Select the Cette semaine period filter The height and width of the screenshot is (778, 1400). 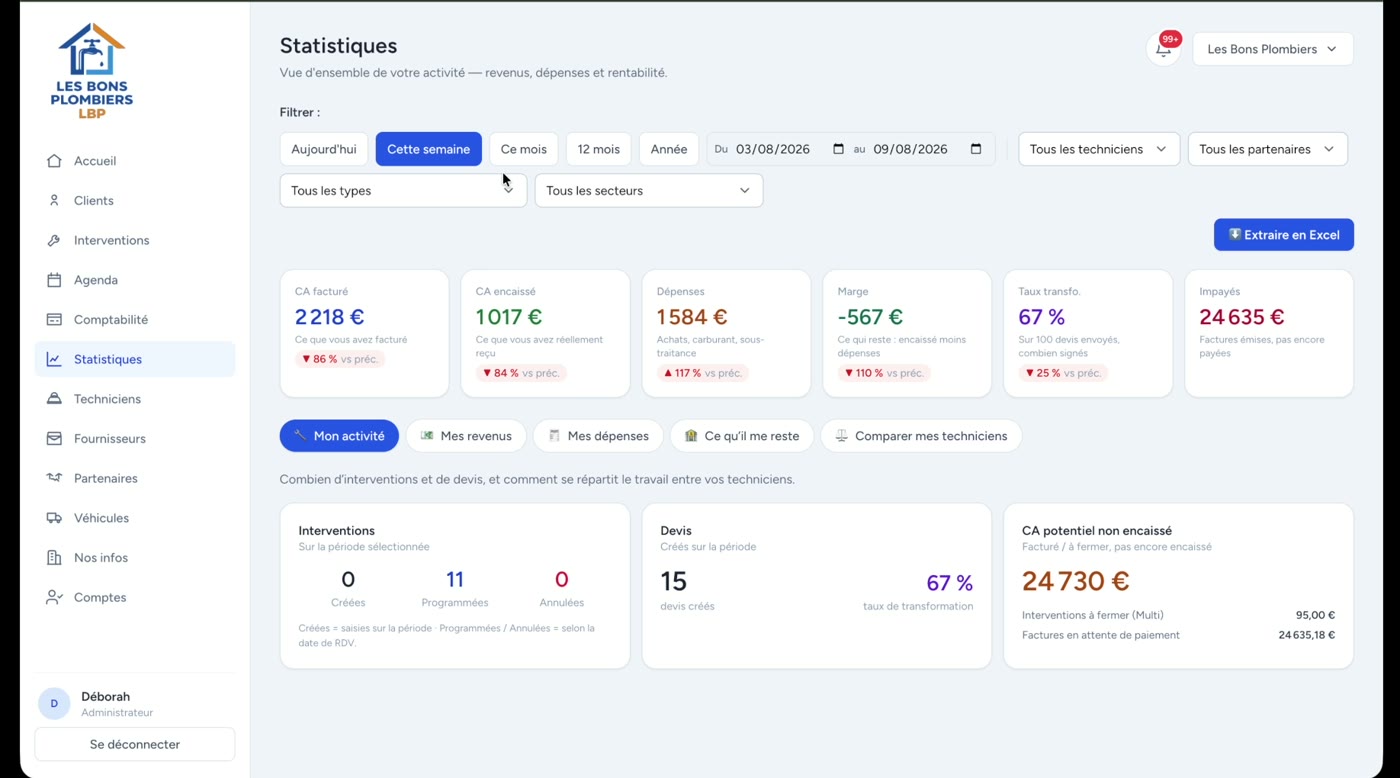click(x=428, y=149)
